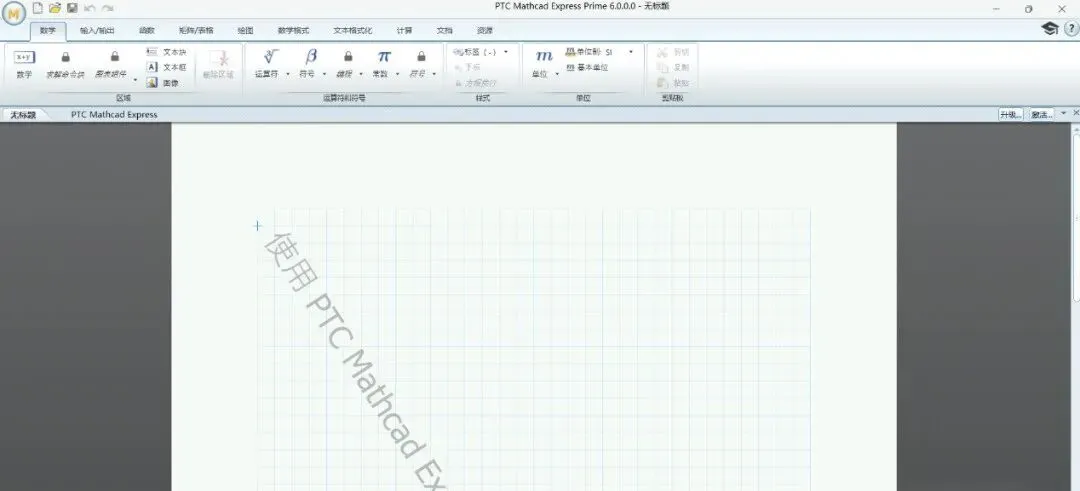1080x491 pixels.
Task: Click the 下标 subscript button
Action: click(x=467, y=67)
